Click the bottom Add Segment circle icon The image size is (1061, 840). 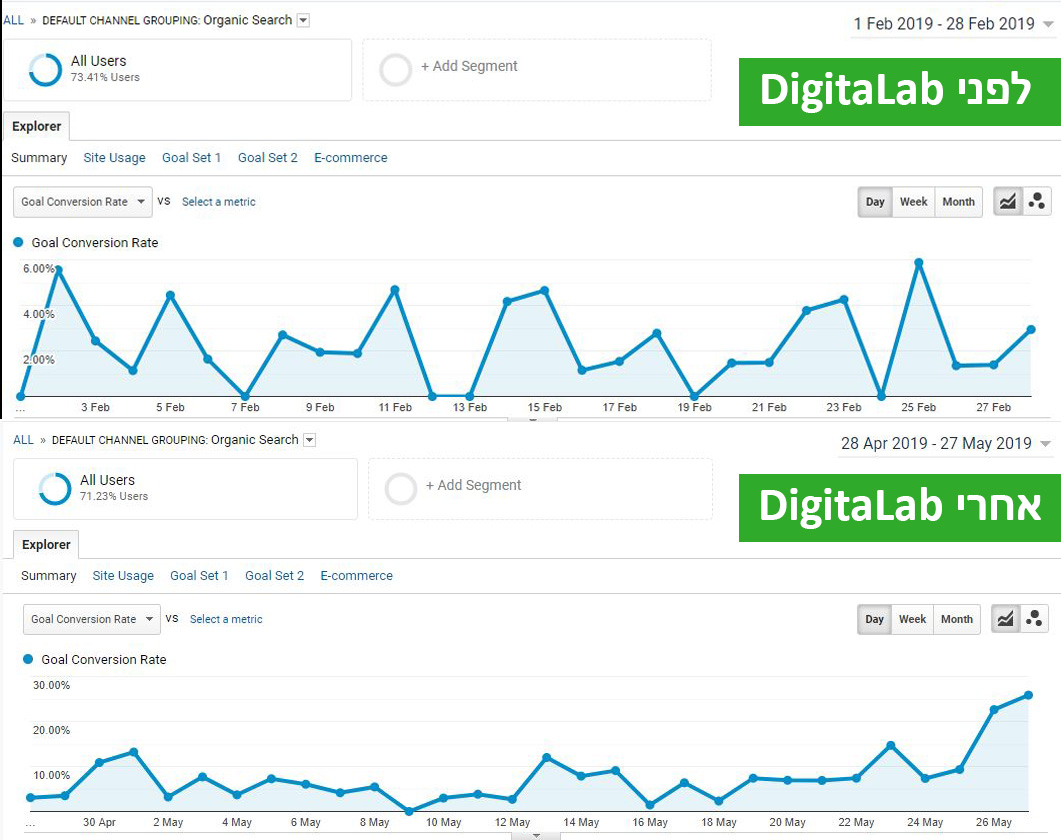[401, 489]
